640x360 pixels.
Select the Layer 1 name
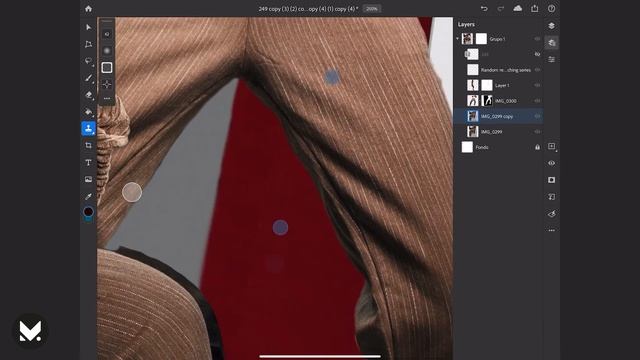tap(502, 85)
